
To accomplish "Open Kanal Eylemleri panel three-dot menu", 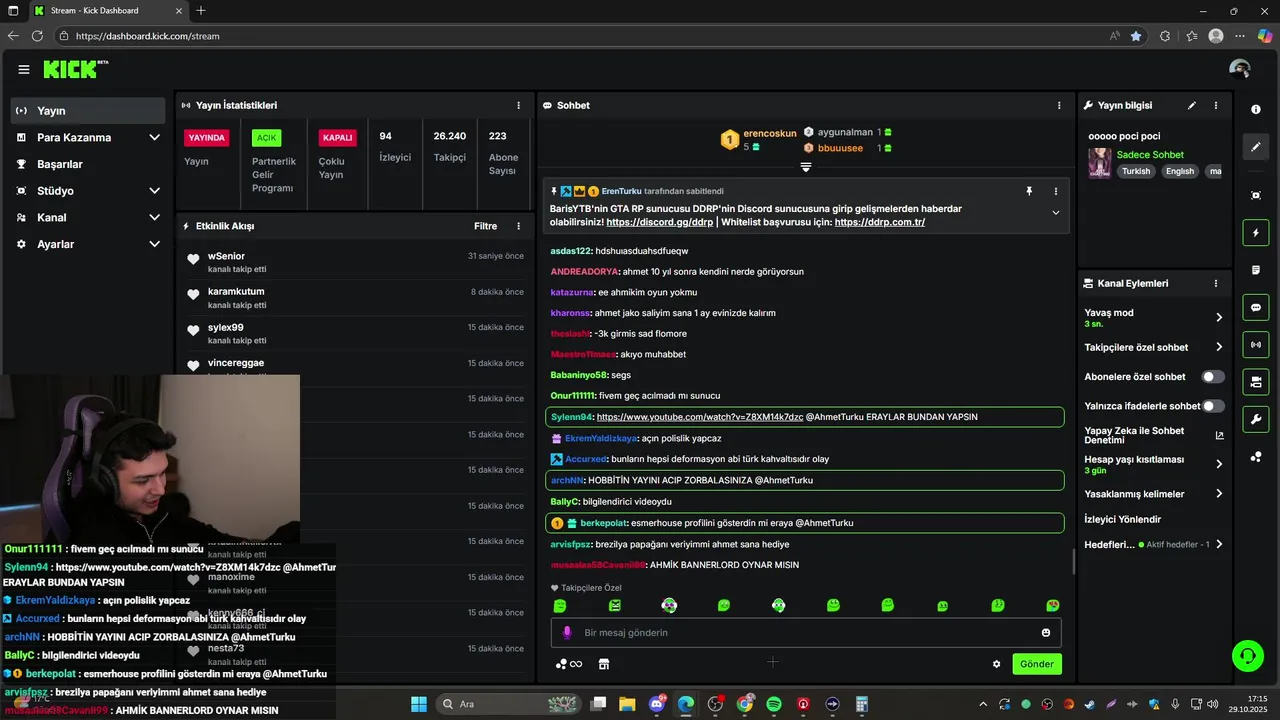I will (x=1216, y=284).
